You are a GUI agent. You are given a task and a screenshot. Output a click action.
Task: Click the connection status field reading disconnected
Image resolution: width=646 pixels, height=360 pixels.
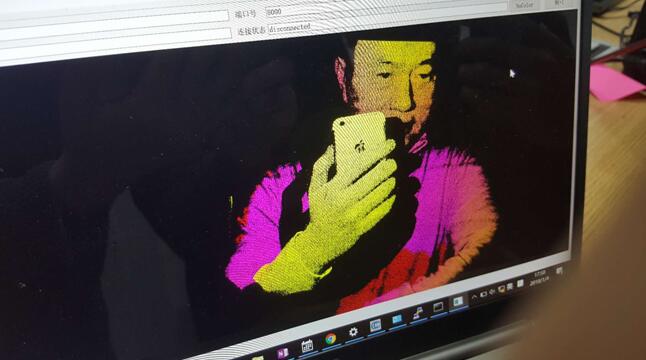tap(388, 23)
